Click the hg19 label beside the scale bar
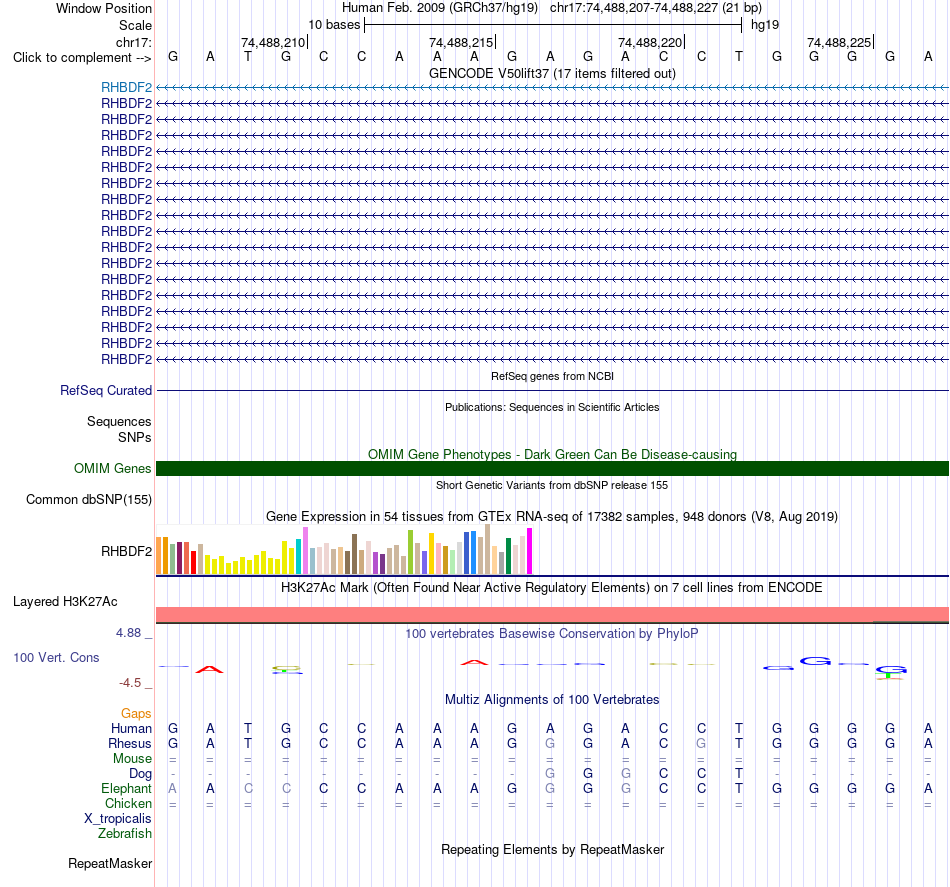Screen dimensions: 950x887 tap(765, 25)
